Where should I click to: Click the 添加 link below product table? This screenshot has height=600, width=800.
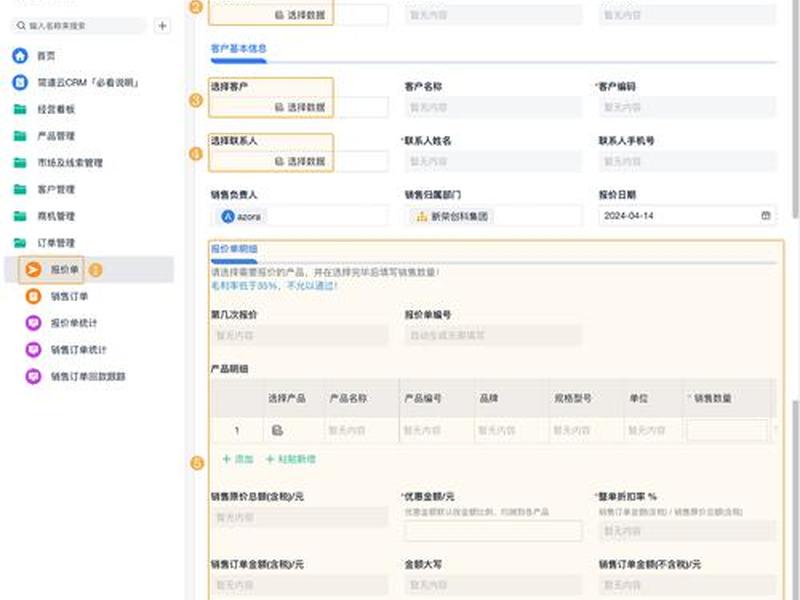pyautogui.click(x=238, y=459)
